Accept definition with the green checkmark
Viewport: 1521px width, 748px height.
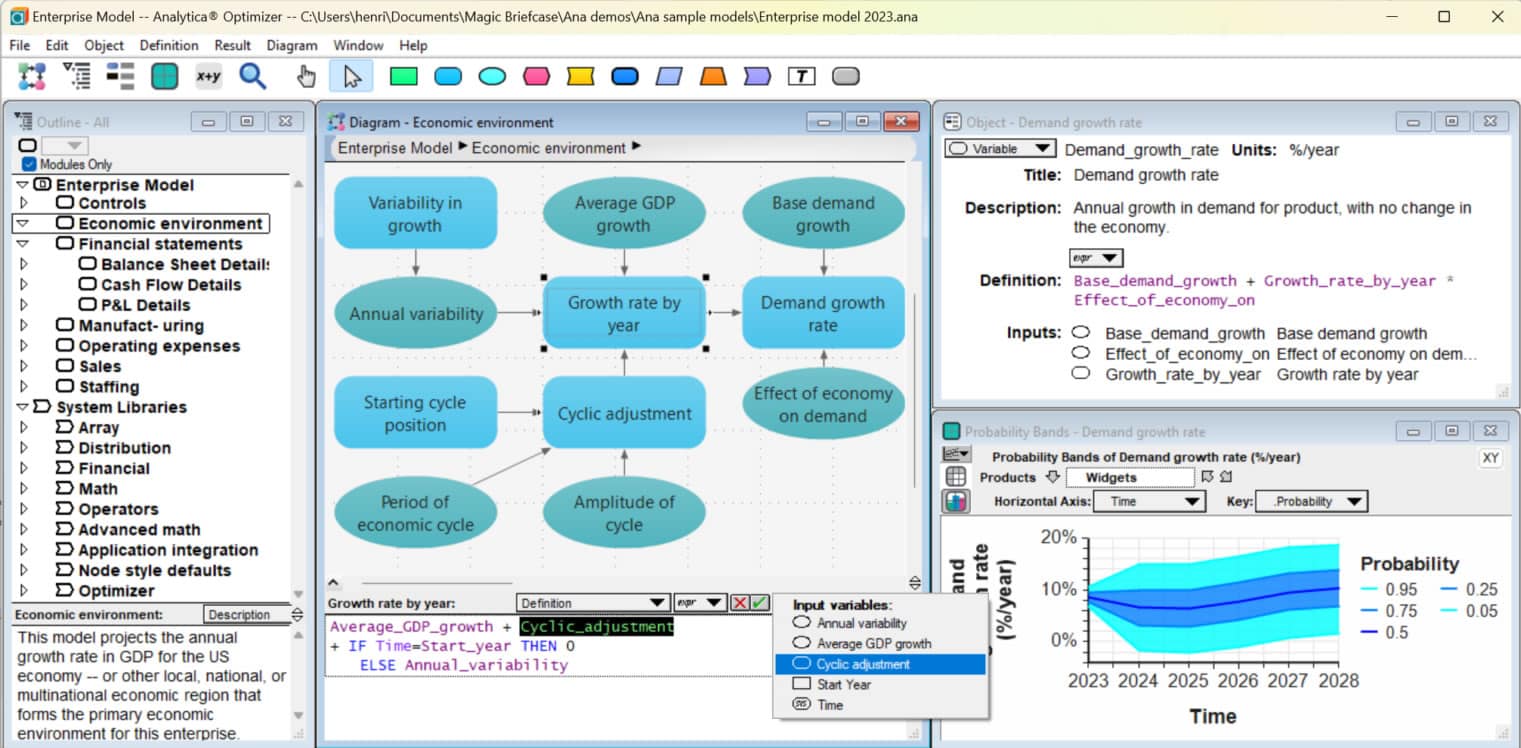pos(760,603)
